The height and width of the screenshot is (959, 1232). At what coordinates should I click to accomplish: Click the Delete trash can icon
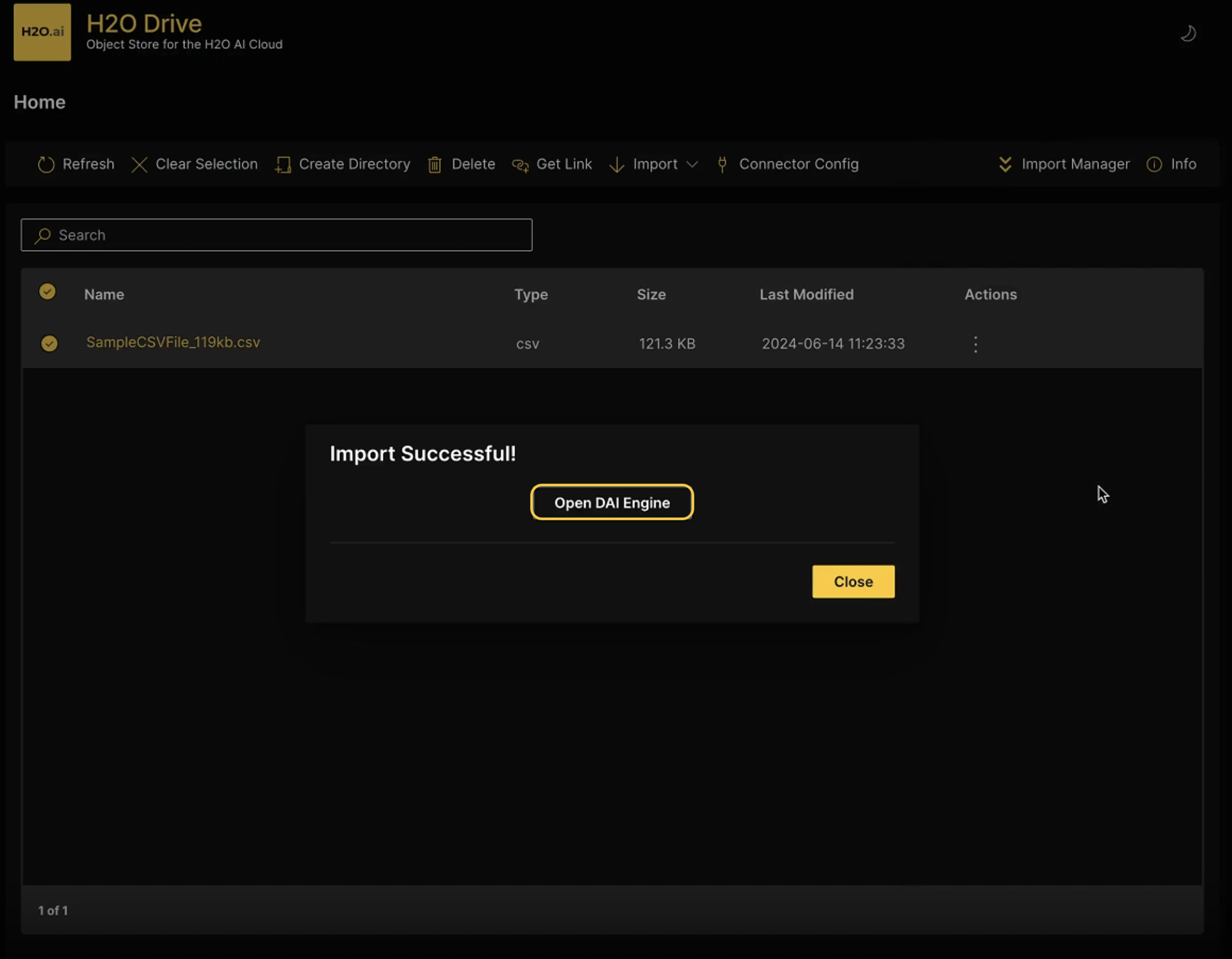(434, 165)
